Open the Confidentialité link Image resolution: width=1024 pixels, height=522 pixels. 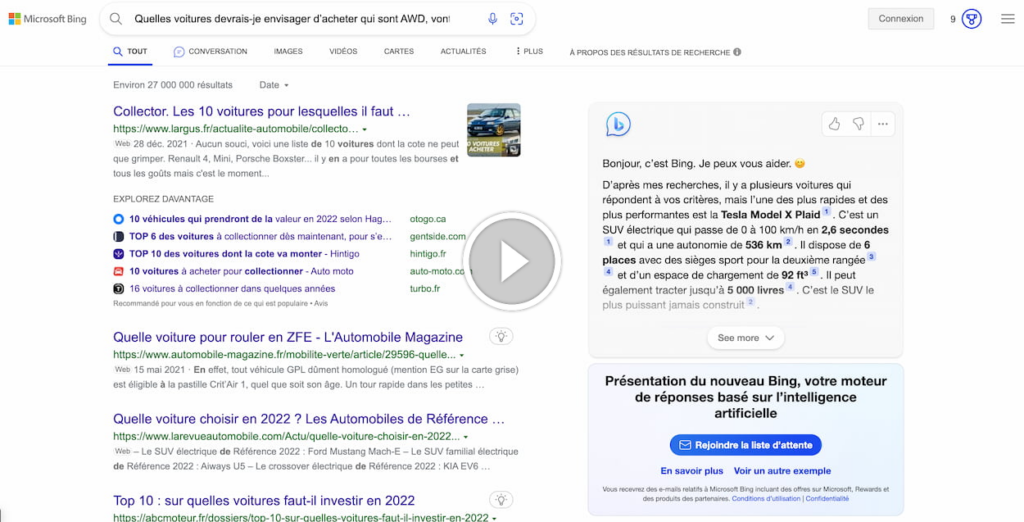click(827, 498)
